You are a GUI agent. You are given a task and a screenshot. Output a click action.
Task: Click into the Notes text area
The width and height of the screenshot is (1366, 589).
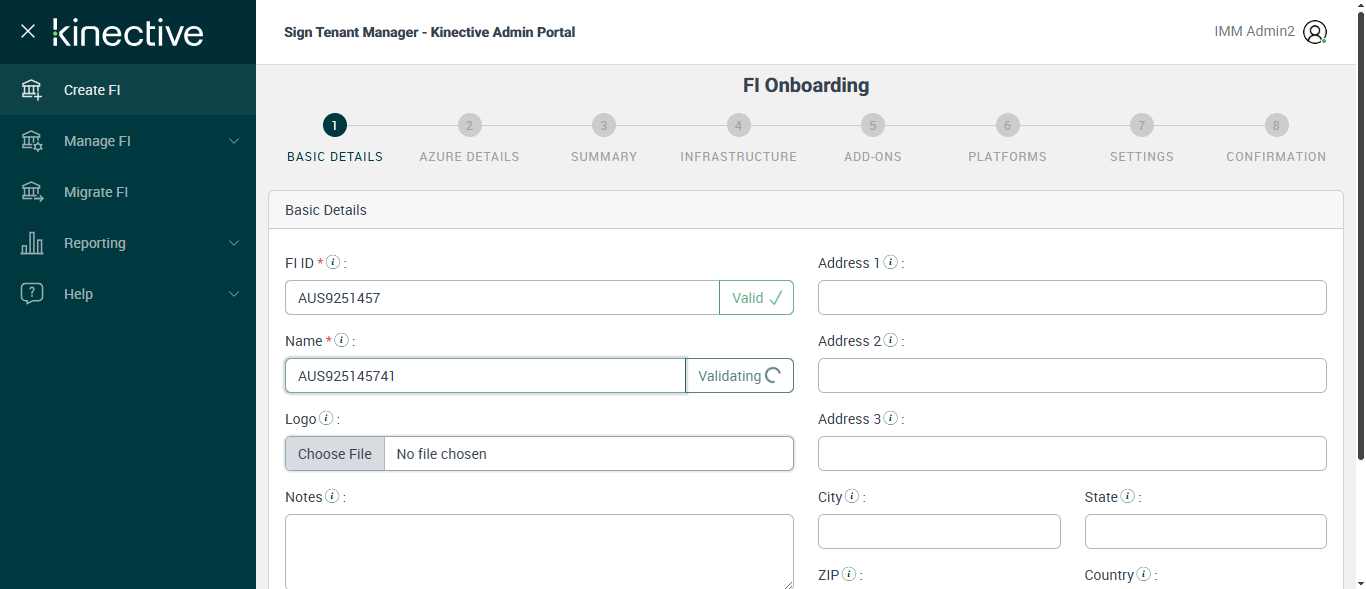point(539,551)
